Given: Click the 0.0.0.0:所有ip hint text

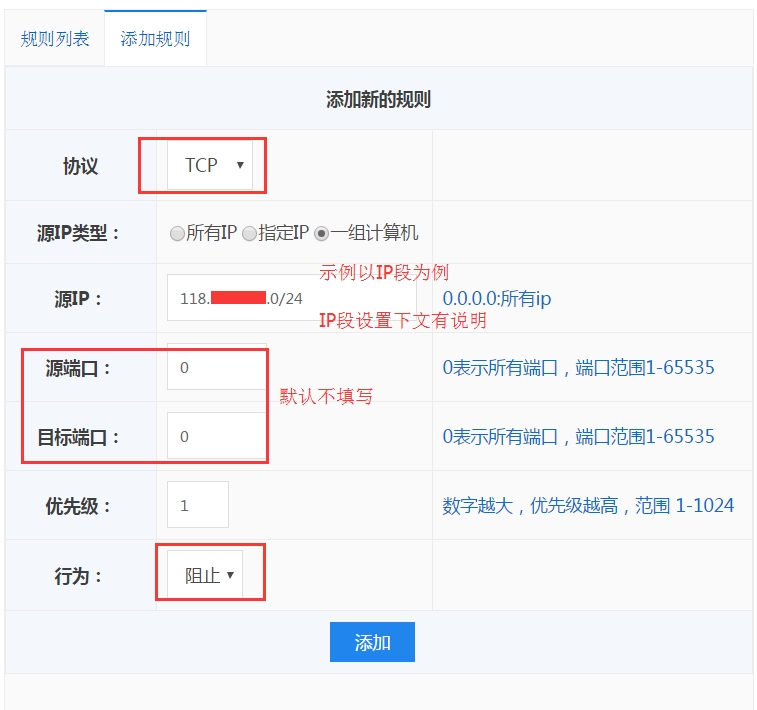Looking at the screenshot, I should (496, 298).
